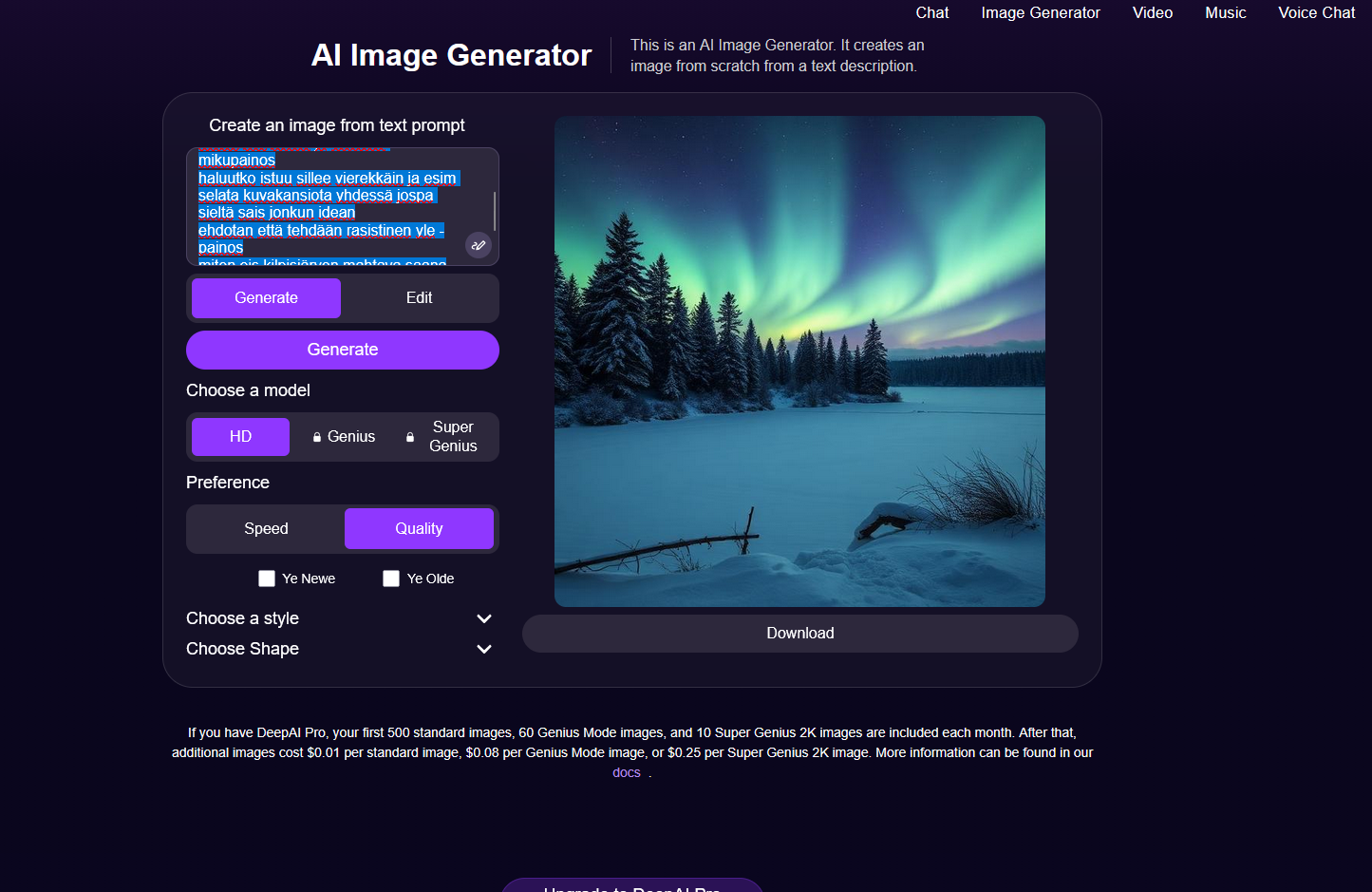The width and height of the screenshot is (1372, 892).
Task: Expand the Choose a style section
Action: [x=339, y=618]
